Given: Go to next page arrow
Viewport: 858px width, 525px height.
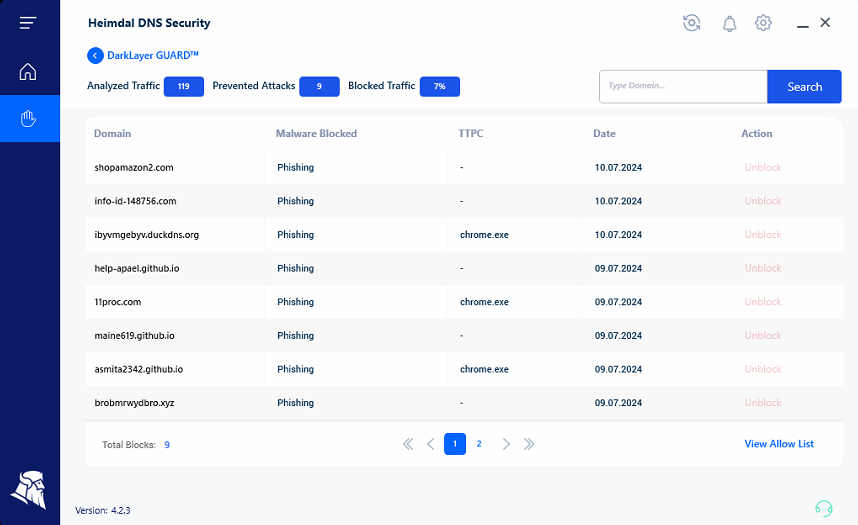Looking at the screenshot, I should [x=506, y=444].
